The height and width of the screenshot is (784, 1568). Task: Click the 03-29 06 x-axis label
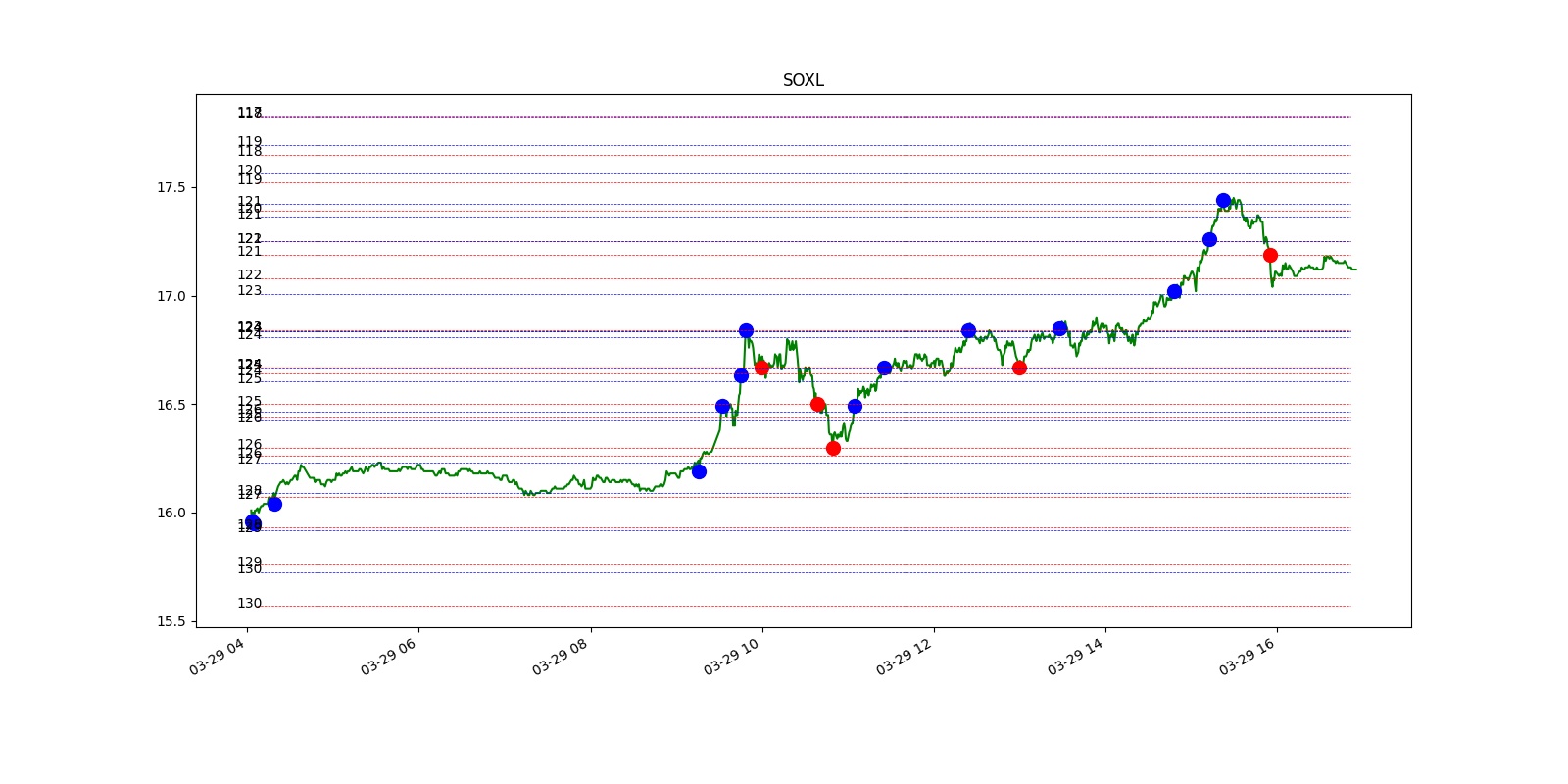coord(388,656)
